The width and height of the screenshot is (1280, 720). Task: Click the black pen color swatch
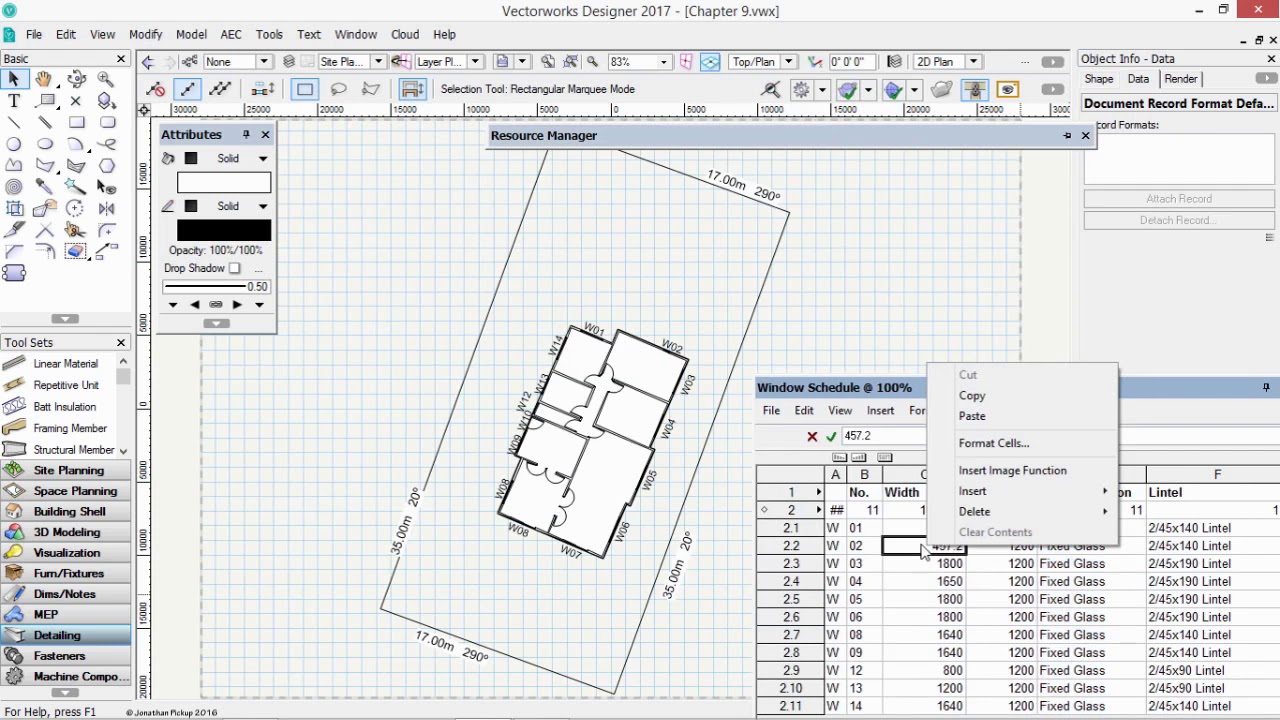pyautogui.click(x=224, y=231)
